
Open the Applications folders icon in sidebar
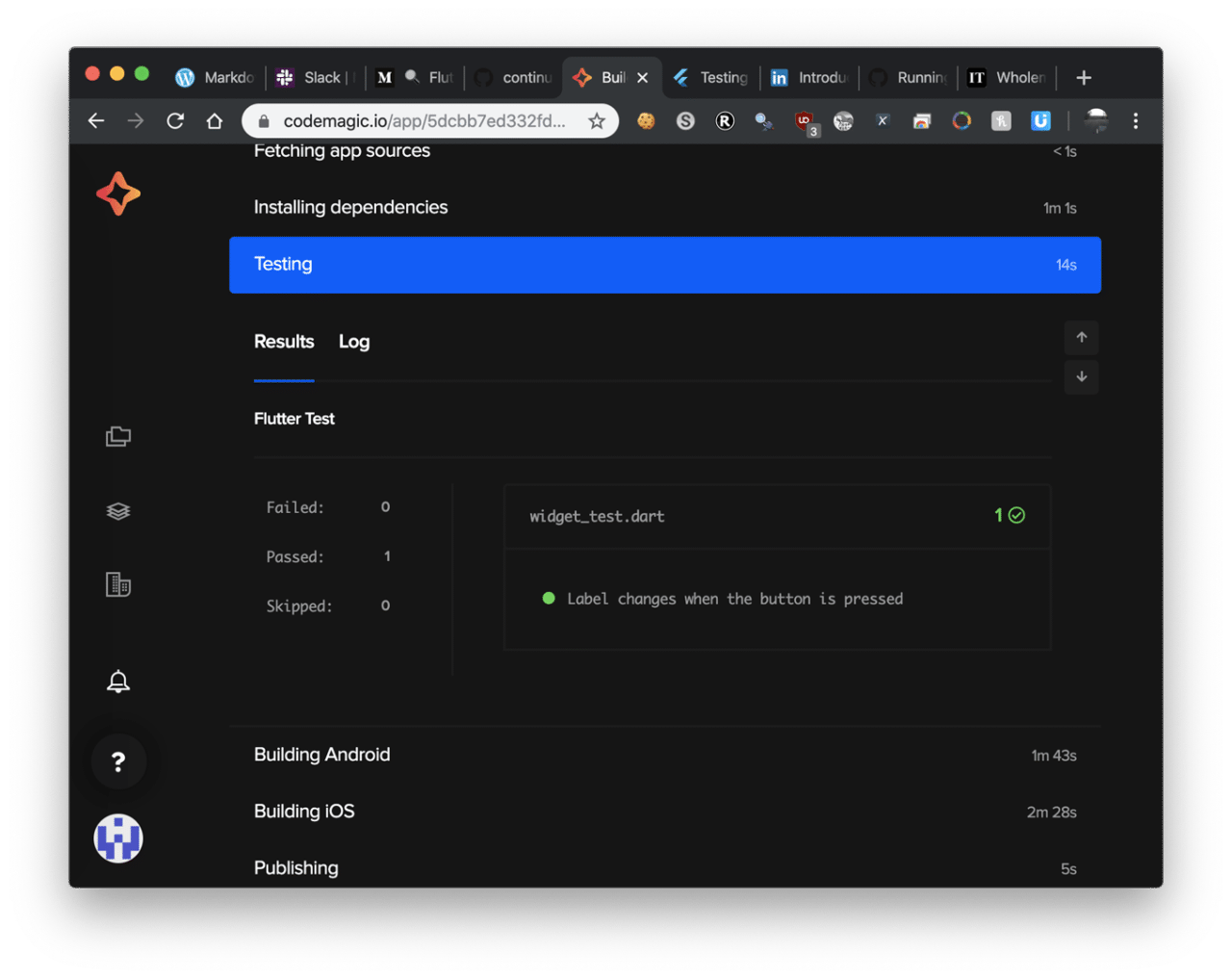click(x=118, y=437)
